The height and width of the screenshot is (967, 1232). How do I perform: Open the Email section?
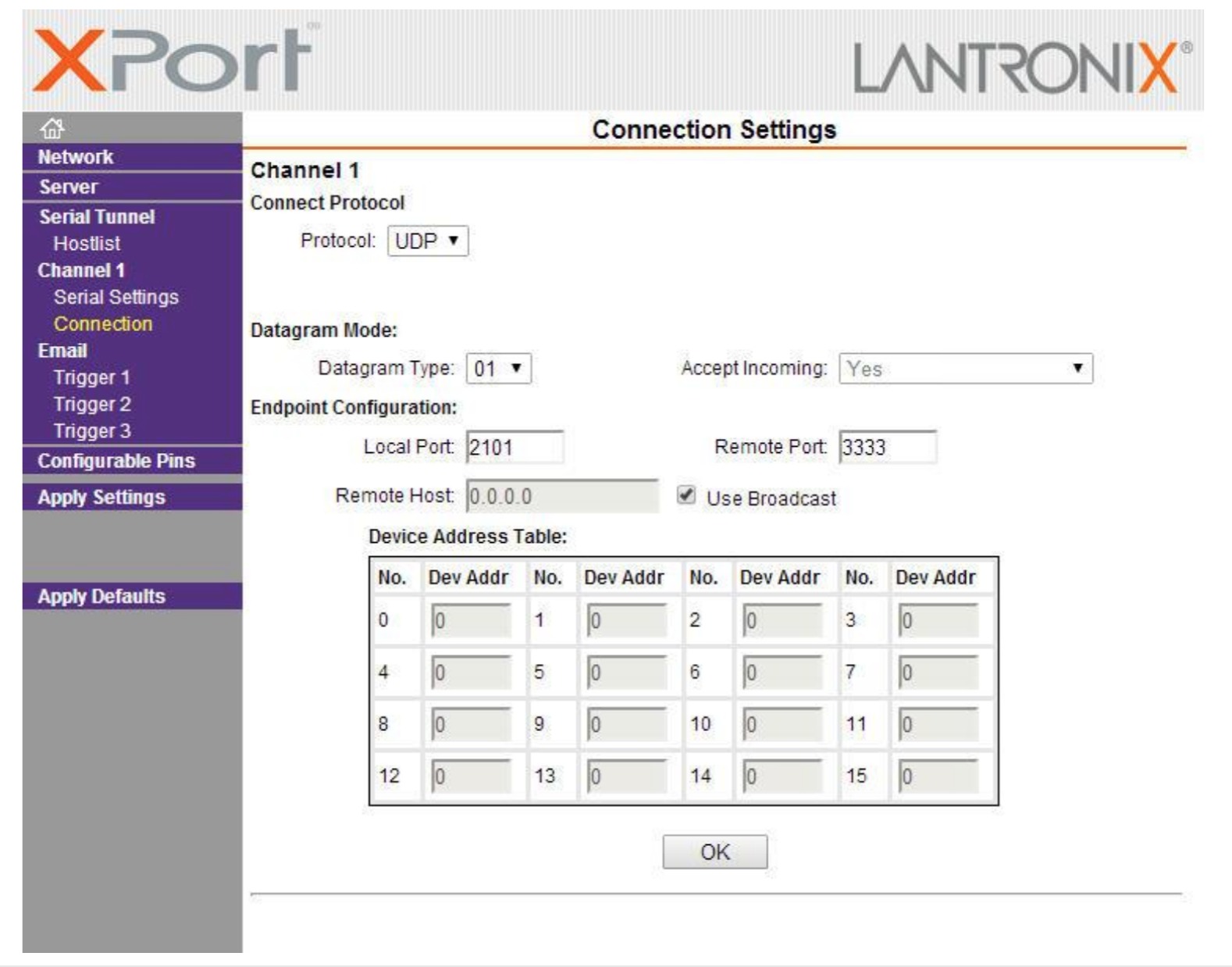click(x=62, y=351)
